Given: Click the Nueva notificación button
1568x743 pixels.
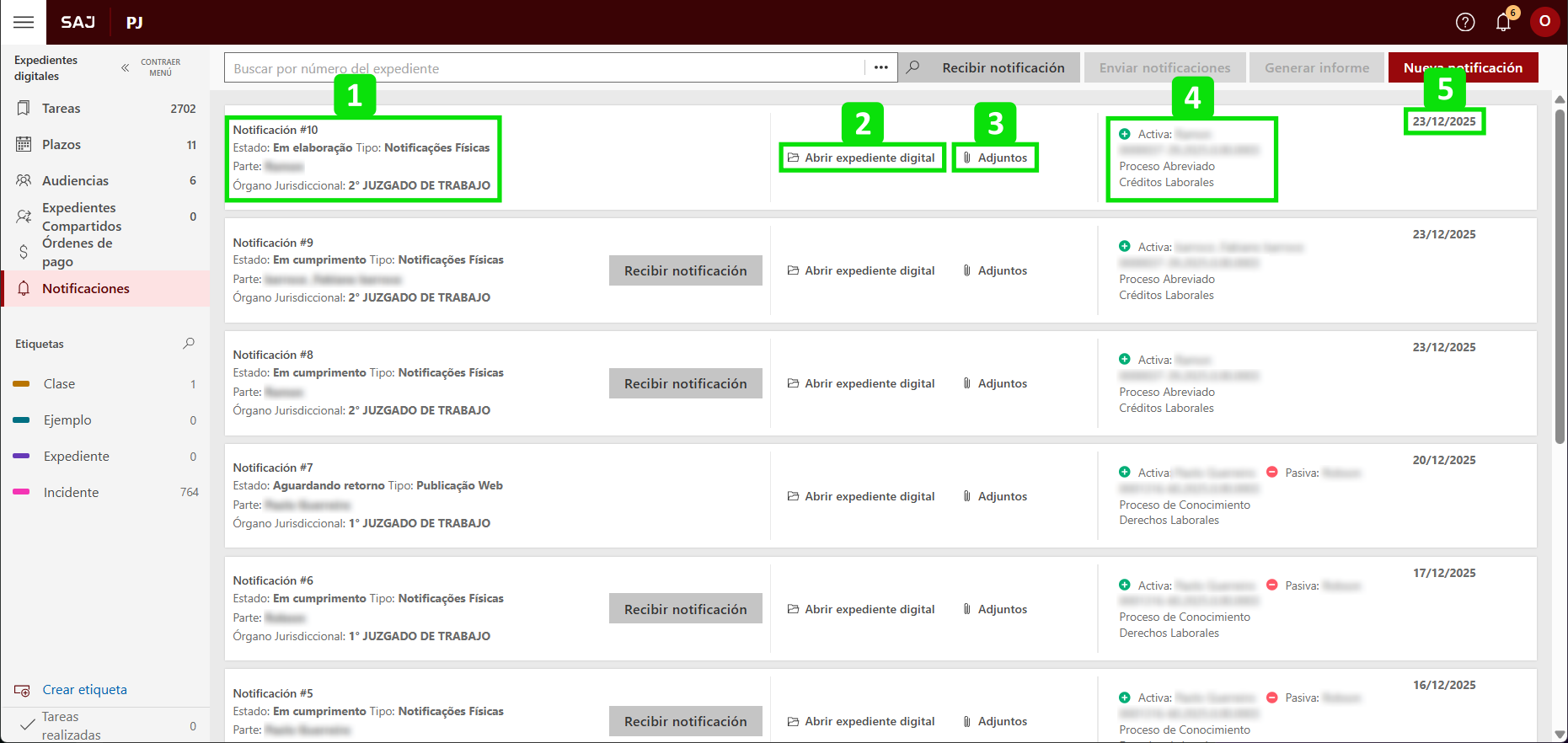Looking at the screenshot, I should pyautogui.click(x=1463, y=67).
